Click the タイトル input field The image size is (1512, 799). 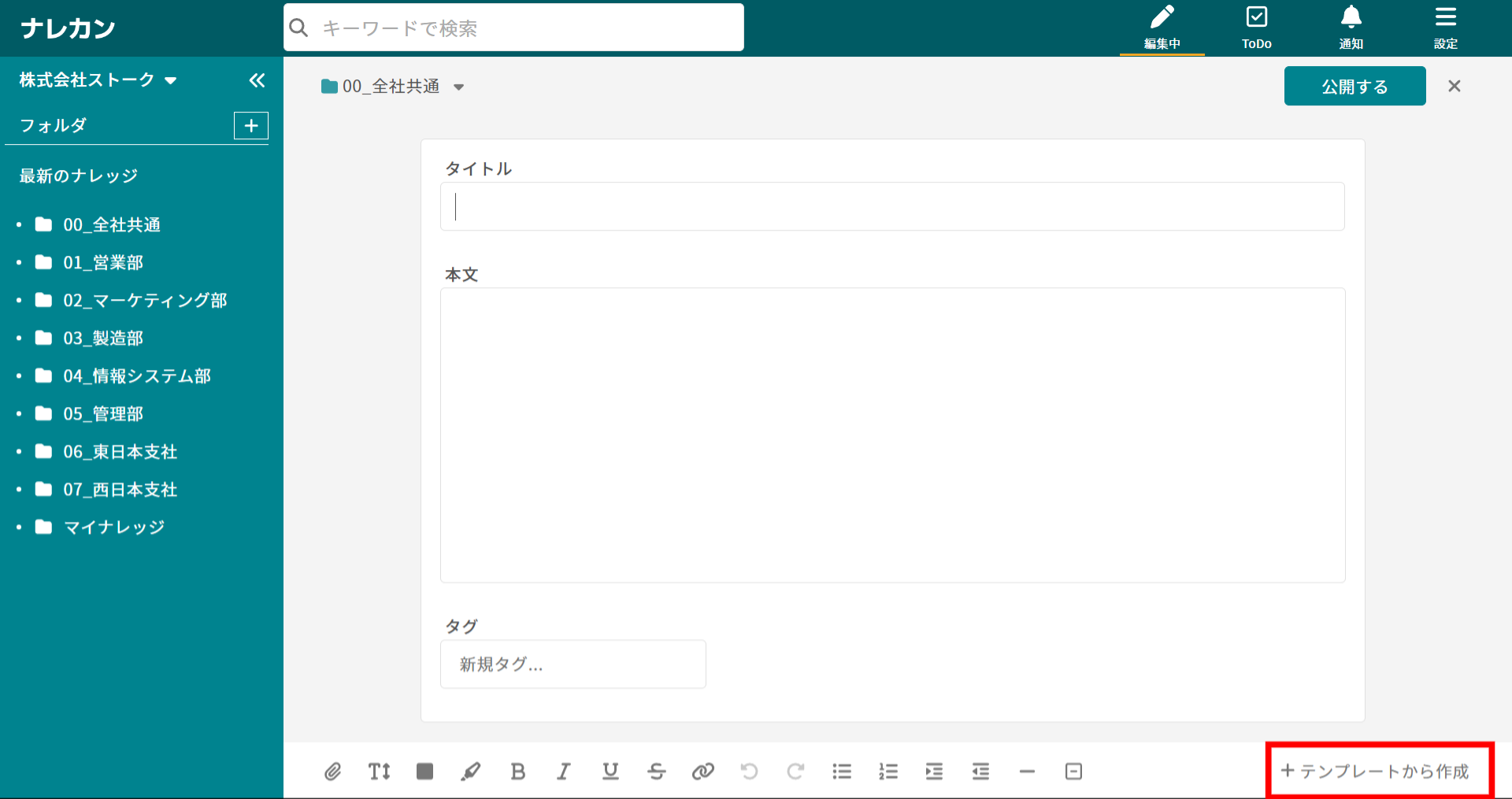pyautogui.click(x=891, y=207)
